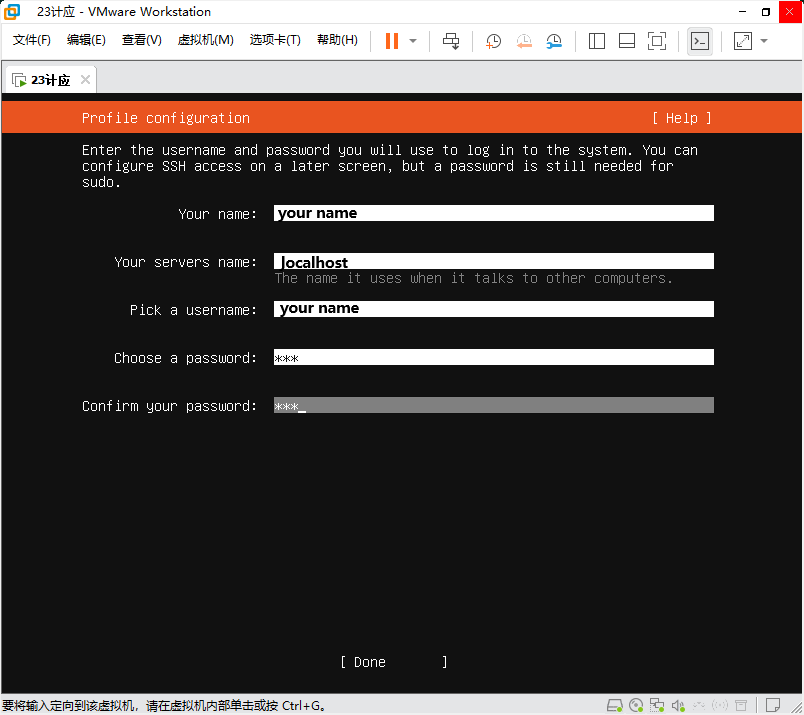Restore down the VMware window
The width and height of the screenshot is (804, 715).
[x=766, y=11]
